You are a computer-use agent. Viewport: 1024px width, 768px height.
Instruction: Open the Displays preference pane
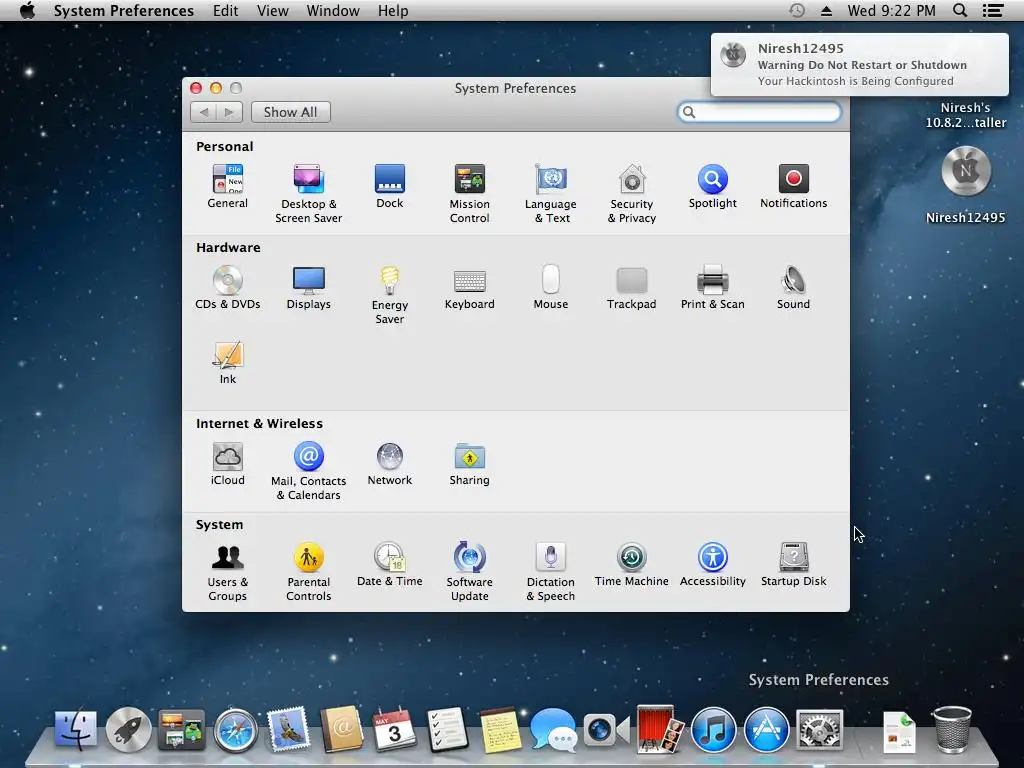point(308,288)
